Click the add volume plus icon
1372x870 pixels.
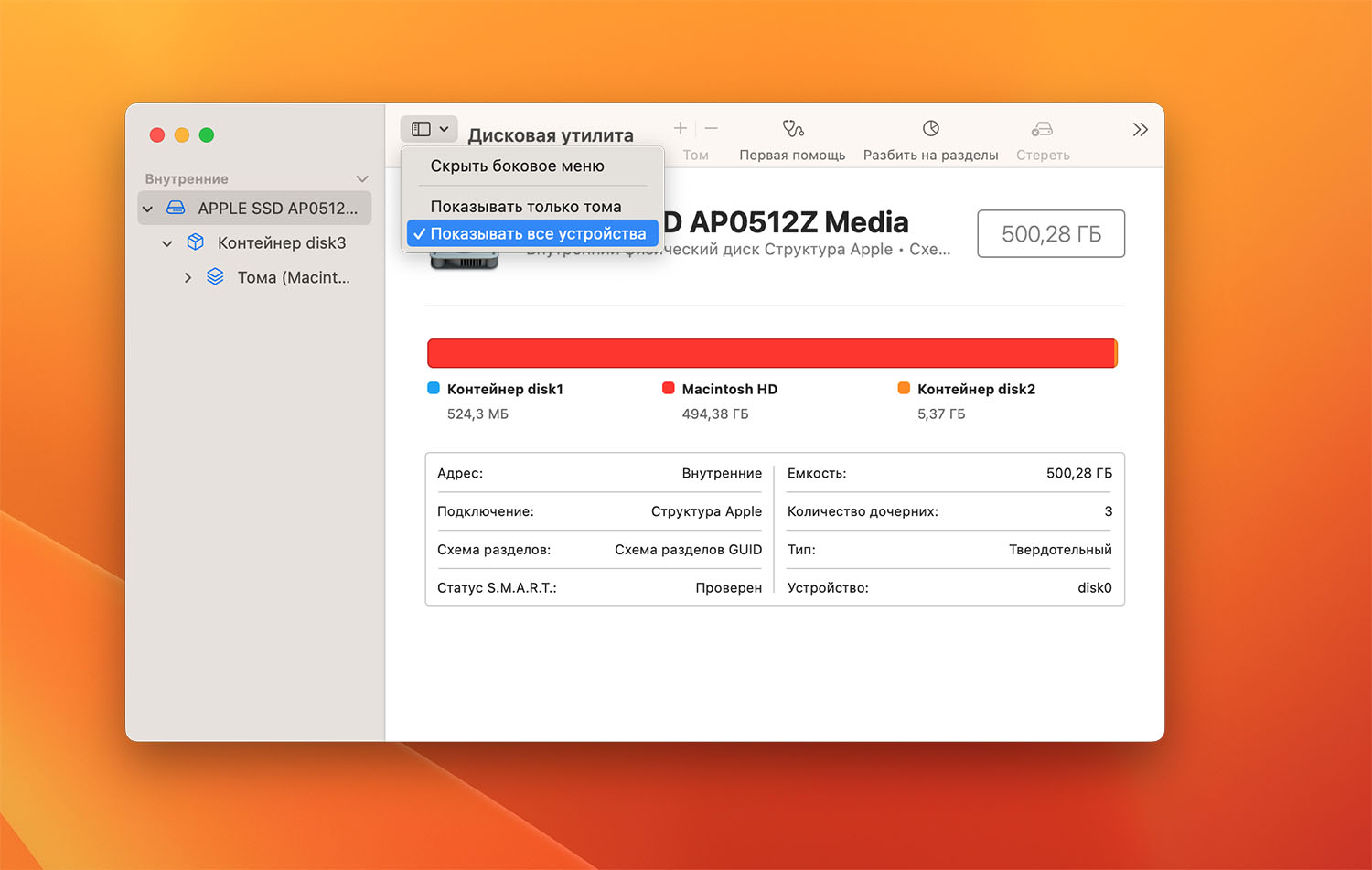click(680, 129)
